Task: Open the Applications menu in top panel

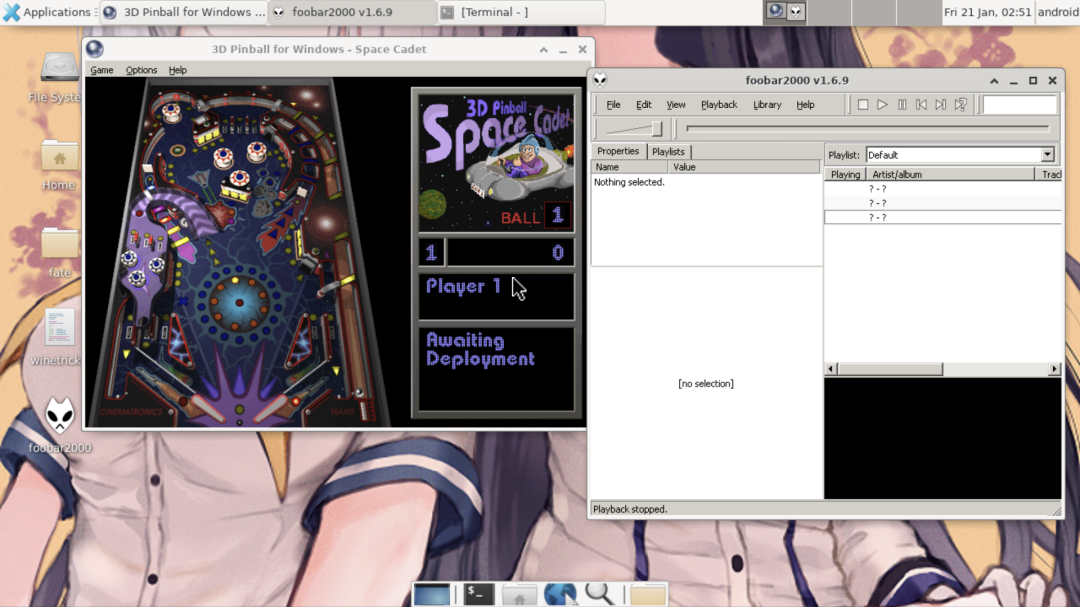Action: tap(47, 12)
